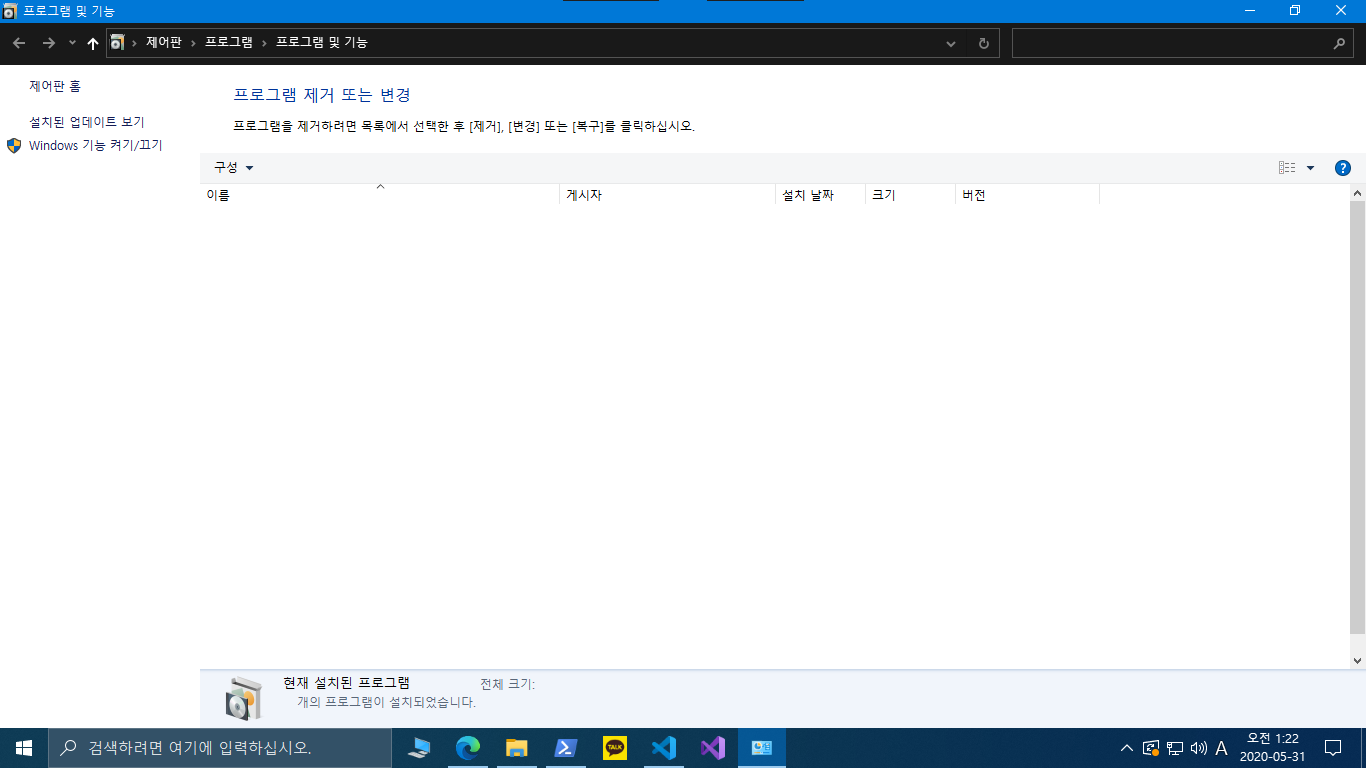
Task: Click the 전체 크기: label
Action: tap(507, 684)
